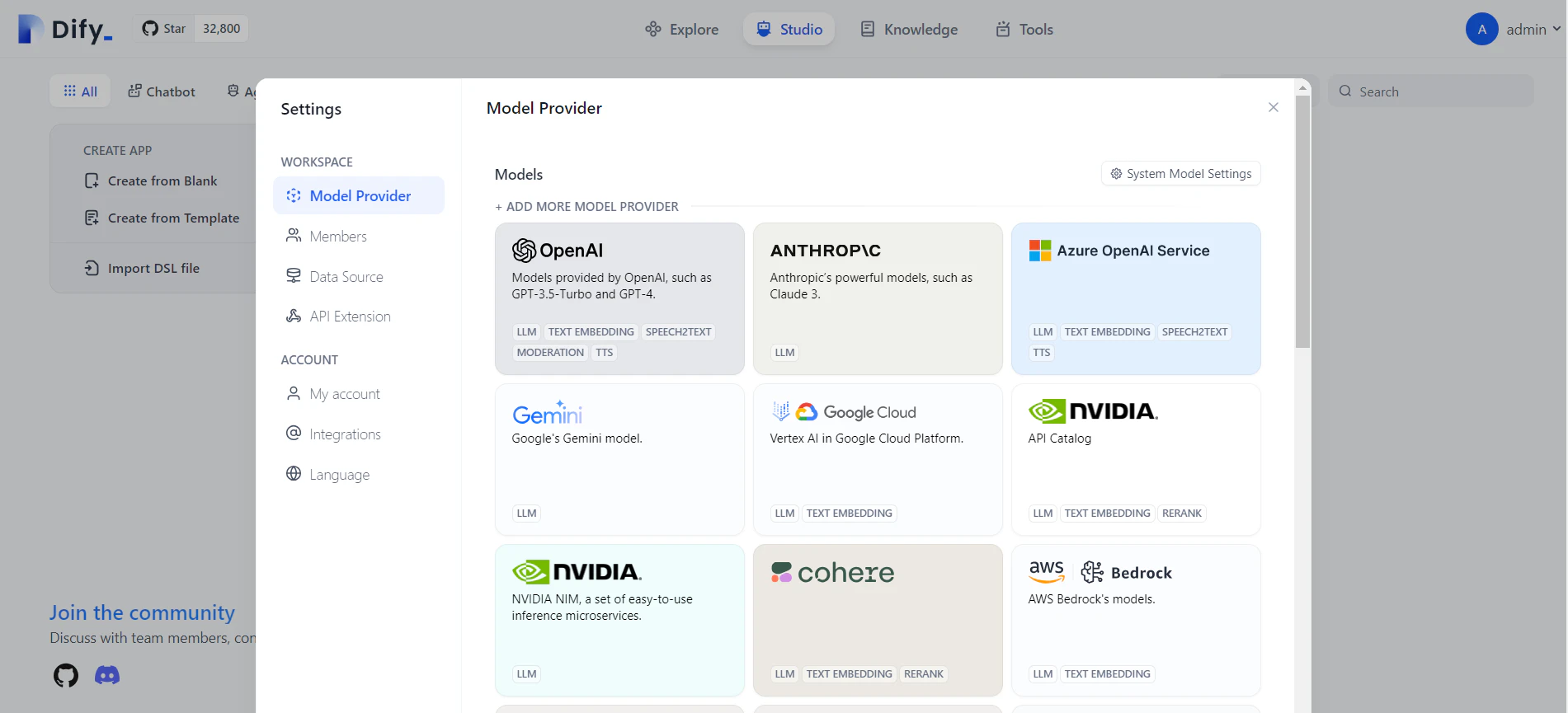The width and height of the screenshot is (1568, 713).
Task: Click the settings dialog vertical scrollbar
Action: tap(1302, 221)
